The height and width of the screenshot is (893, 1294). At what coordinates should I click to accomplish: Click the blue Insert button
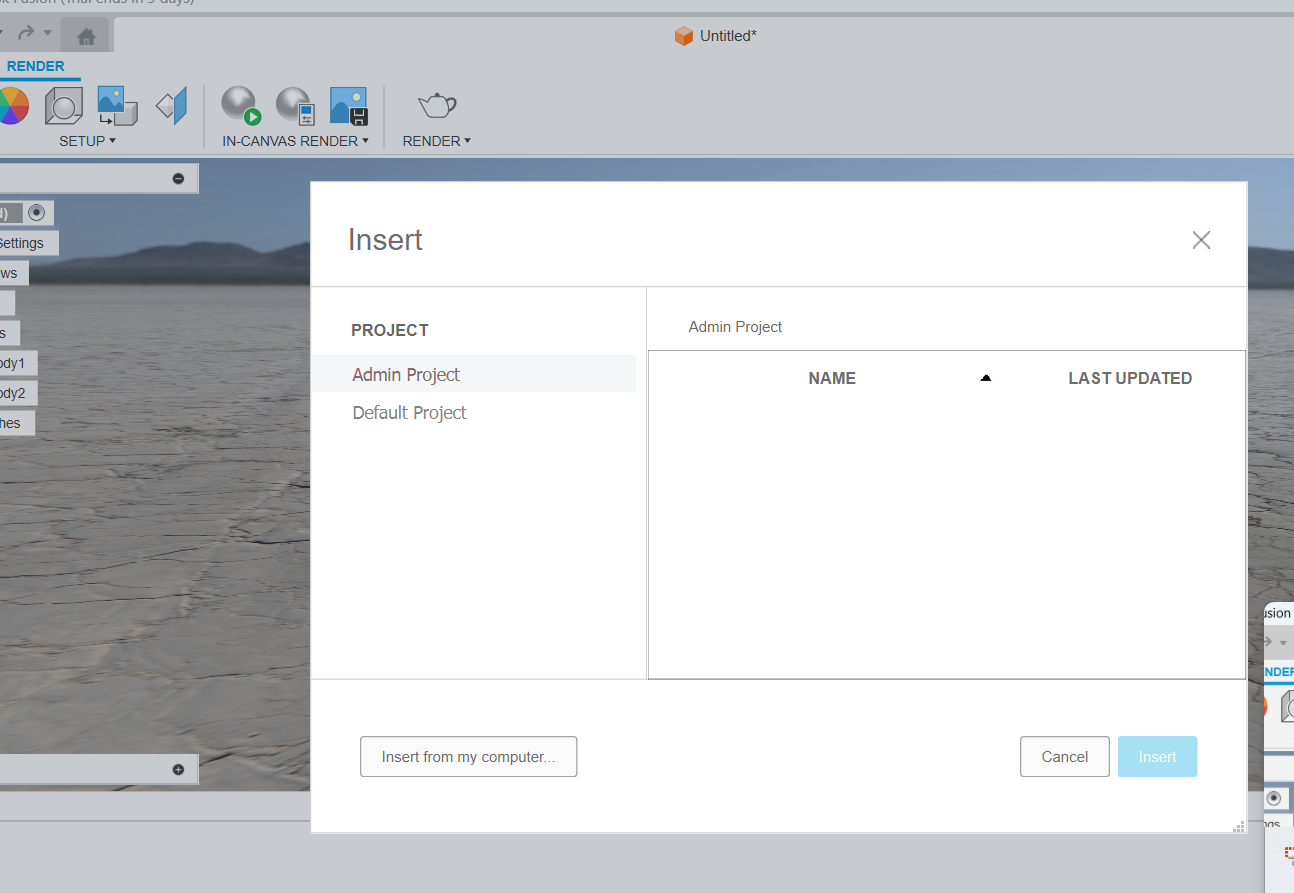coord(1157,757)
